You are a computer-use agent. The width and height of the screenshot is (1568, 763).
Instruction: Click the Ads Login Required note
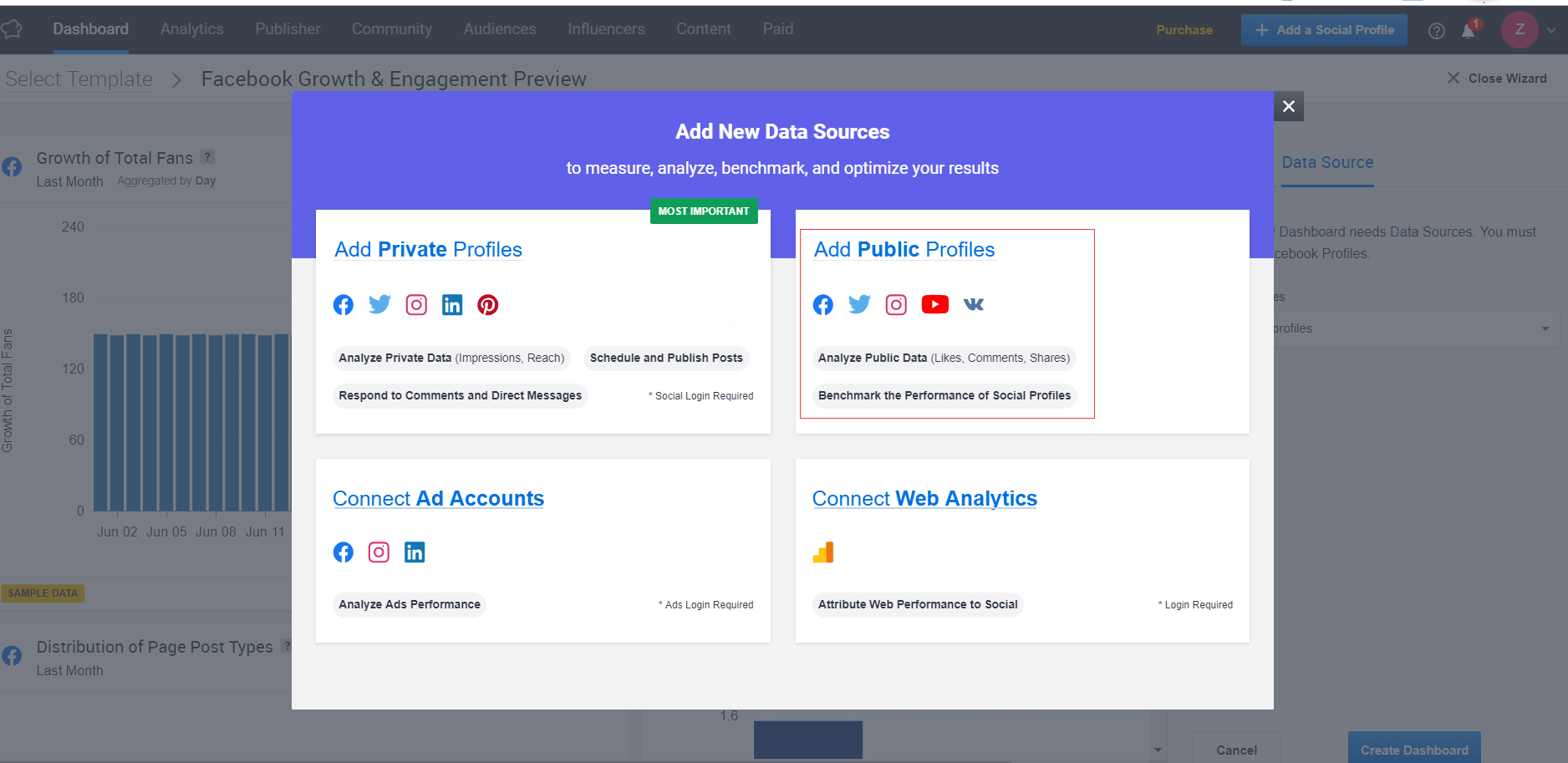point(706,605)
